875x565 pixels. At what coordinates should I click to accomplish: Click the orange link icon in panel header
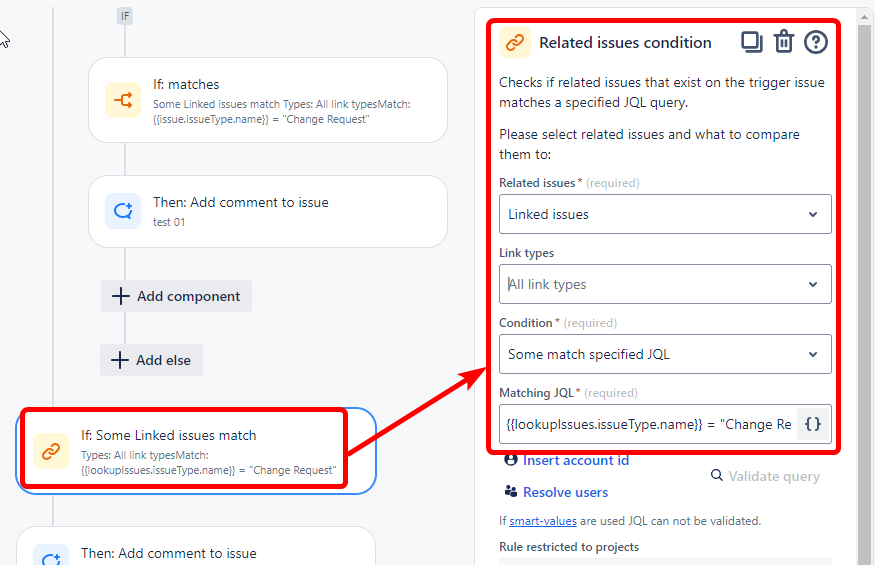[515, 42]
